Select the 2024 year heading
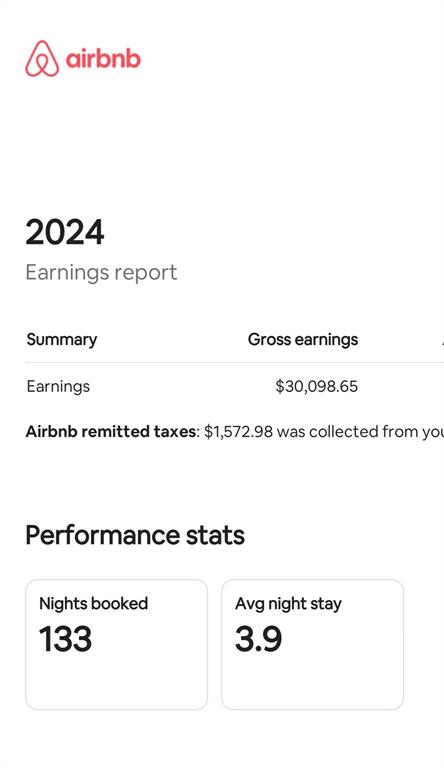 coord(65,232)
